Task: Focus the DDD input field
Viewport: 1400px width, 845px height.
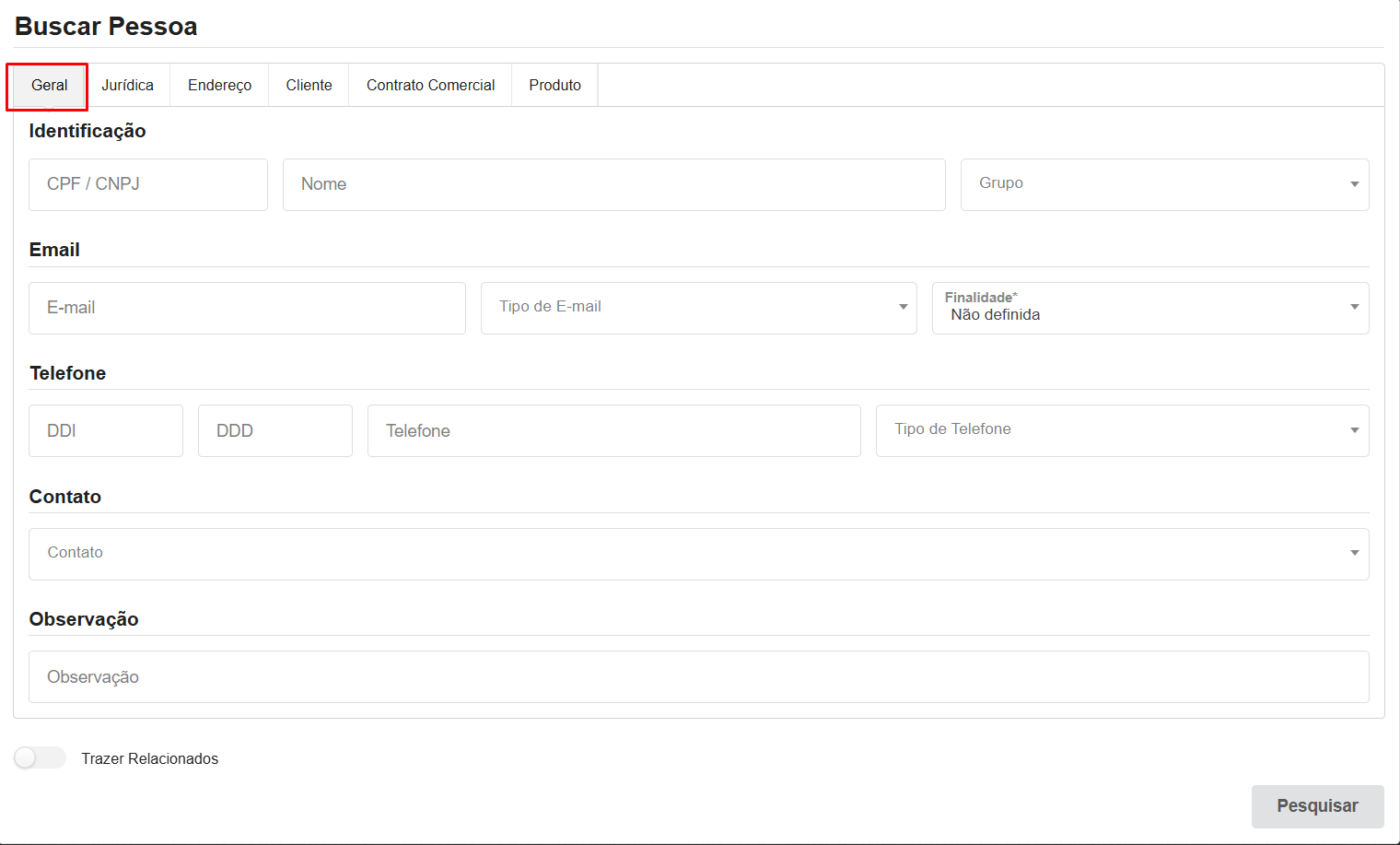Action: point(275,430)
